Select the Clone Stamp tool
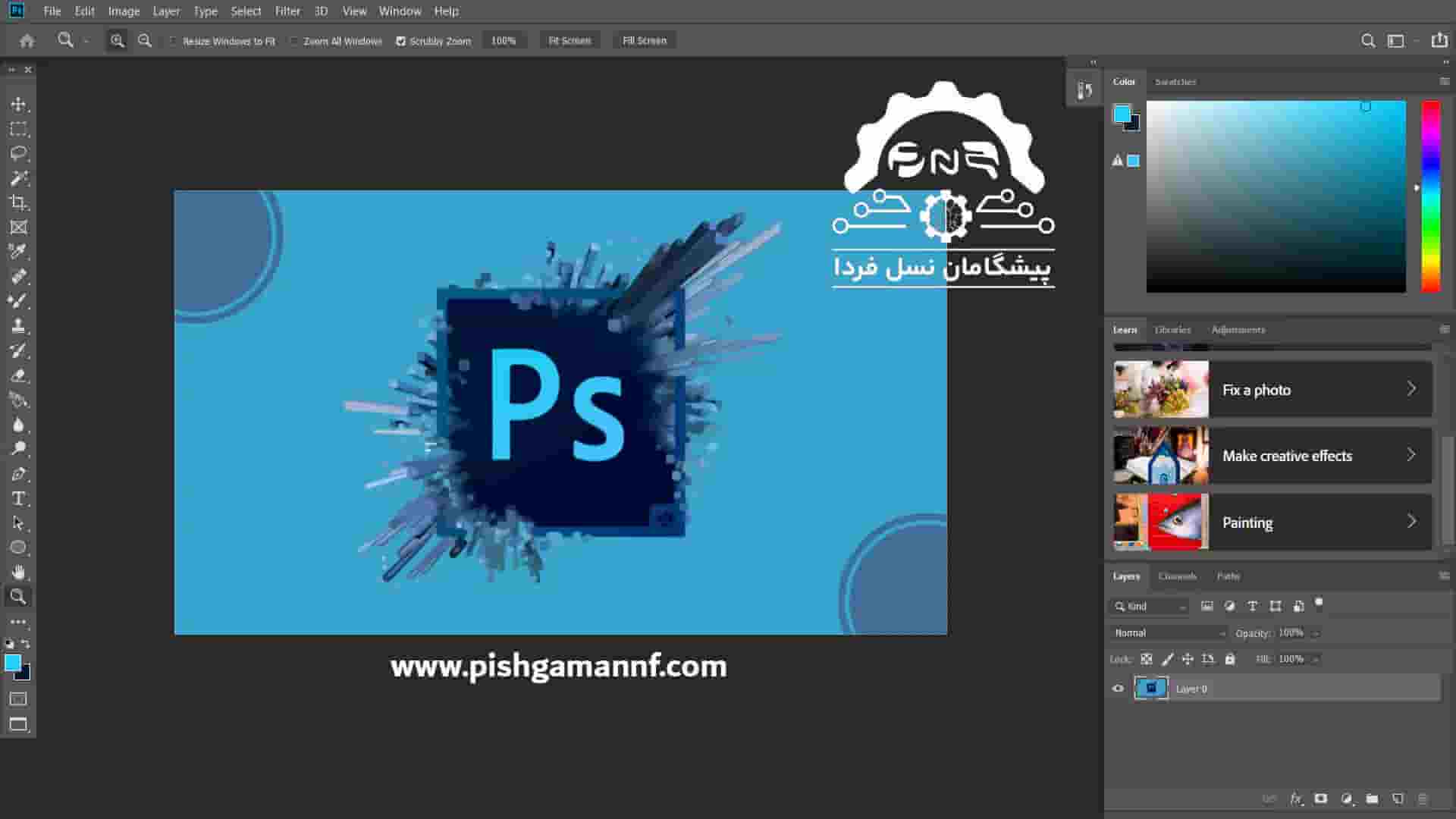 pos(18,326)
